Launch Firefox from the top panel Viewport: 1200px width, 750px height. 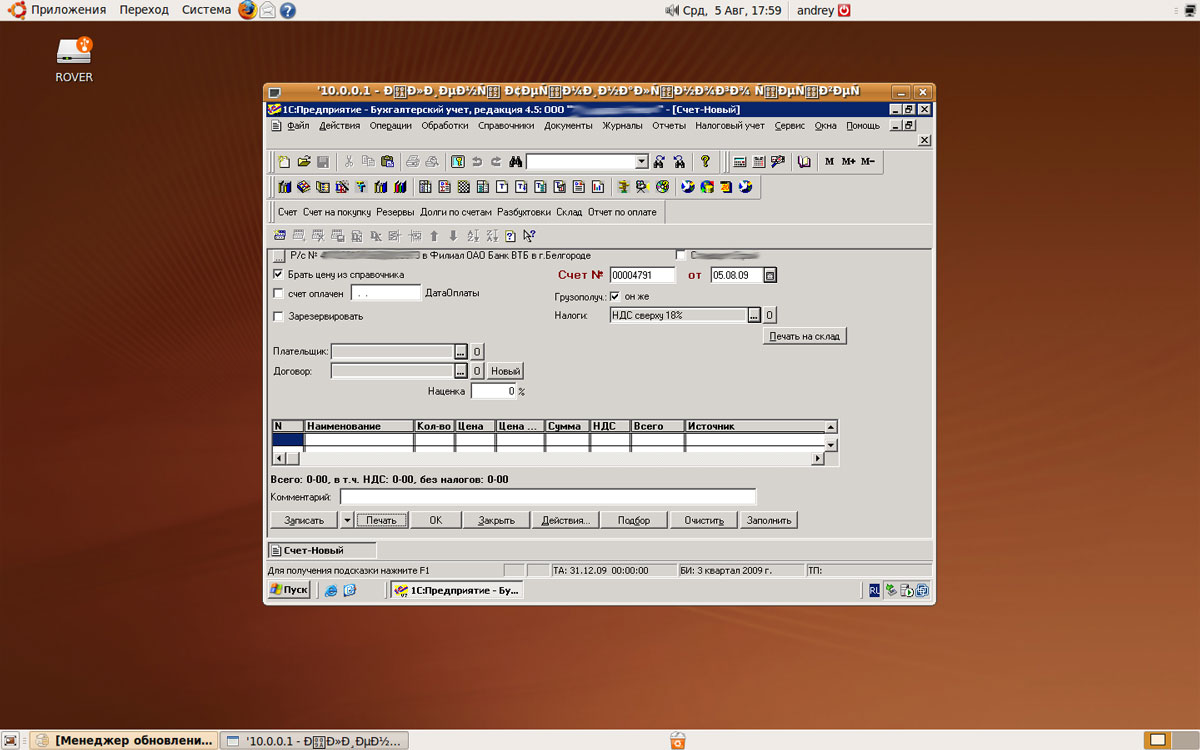(247, 10)
